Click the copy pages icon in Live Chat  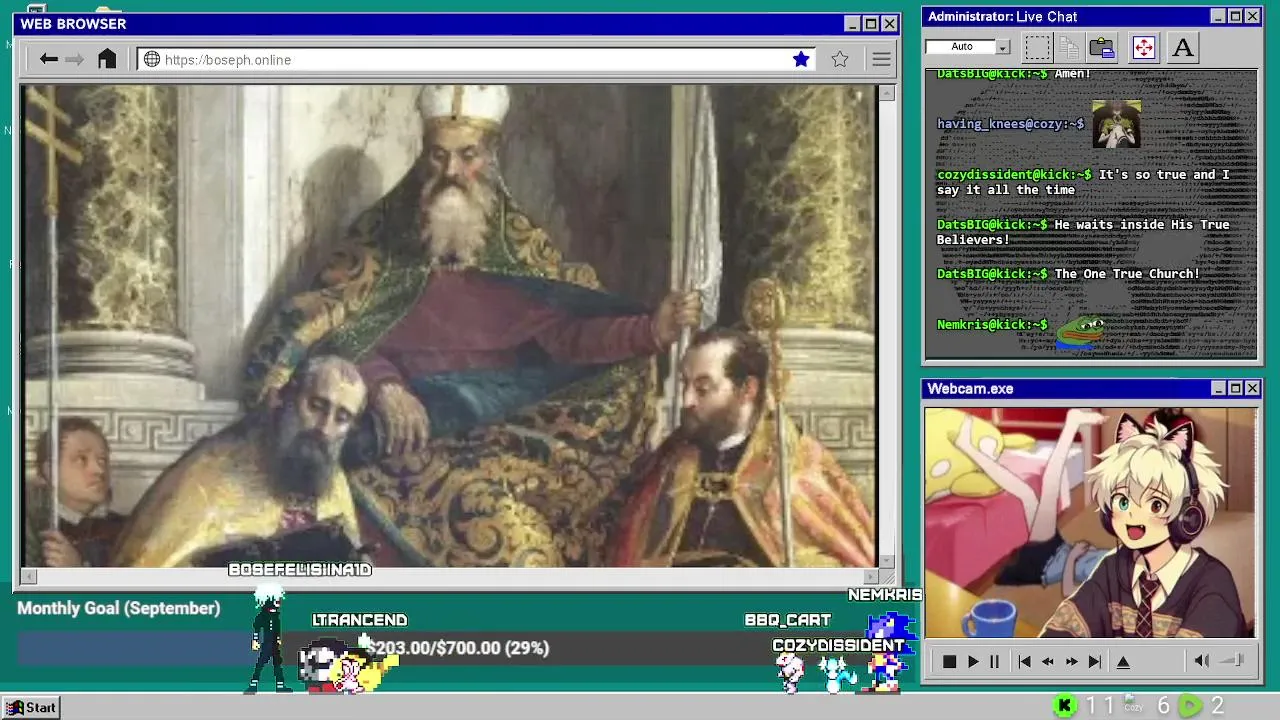[x=1069, y=47]
